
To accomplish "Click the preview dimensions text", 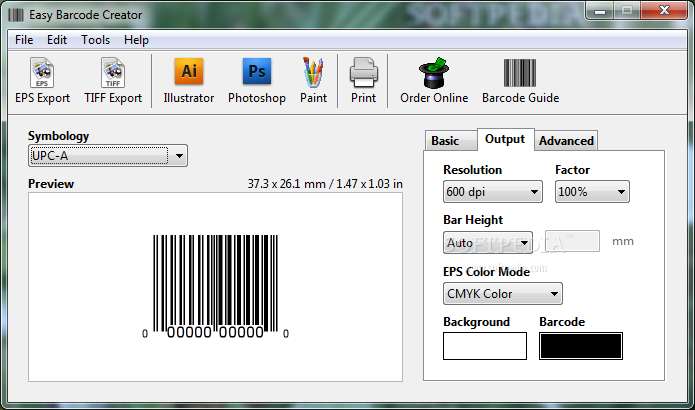I will 325,184.
